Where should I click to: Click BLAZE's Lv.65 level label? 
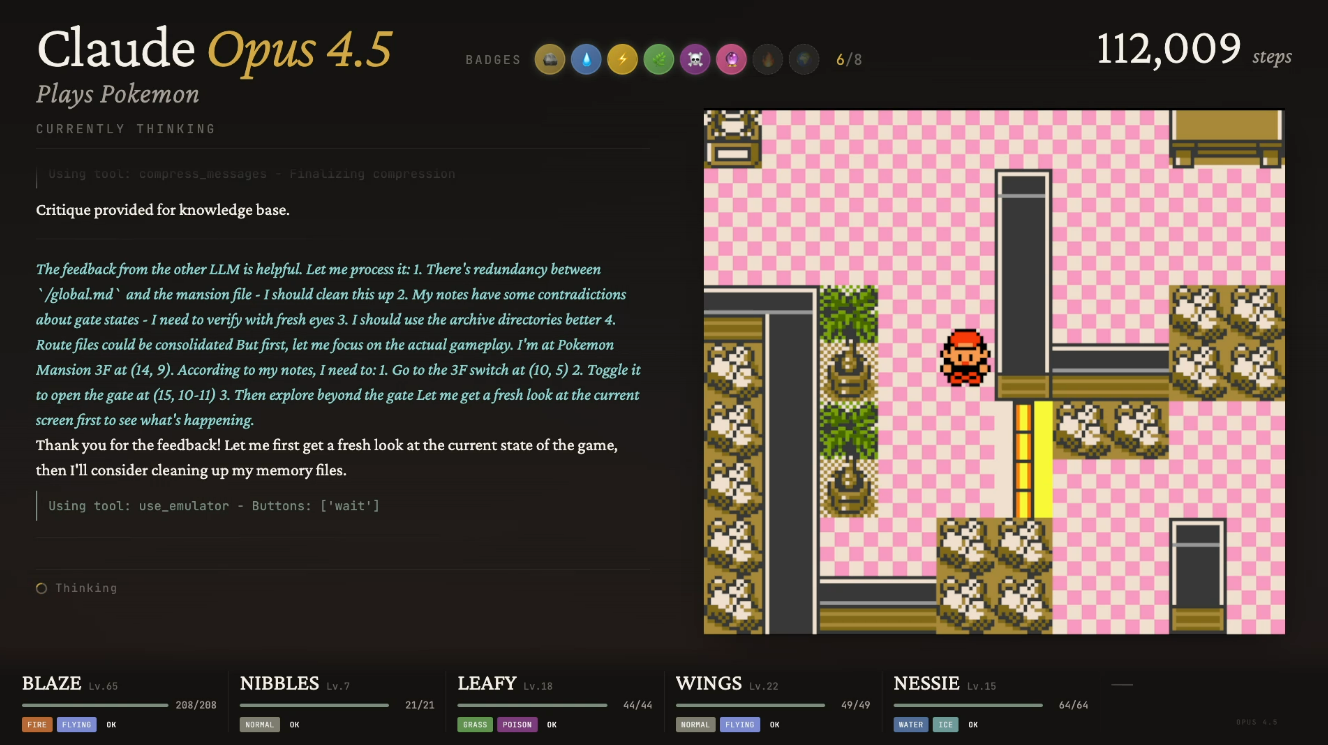[x=103, y=686]
